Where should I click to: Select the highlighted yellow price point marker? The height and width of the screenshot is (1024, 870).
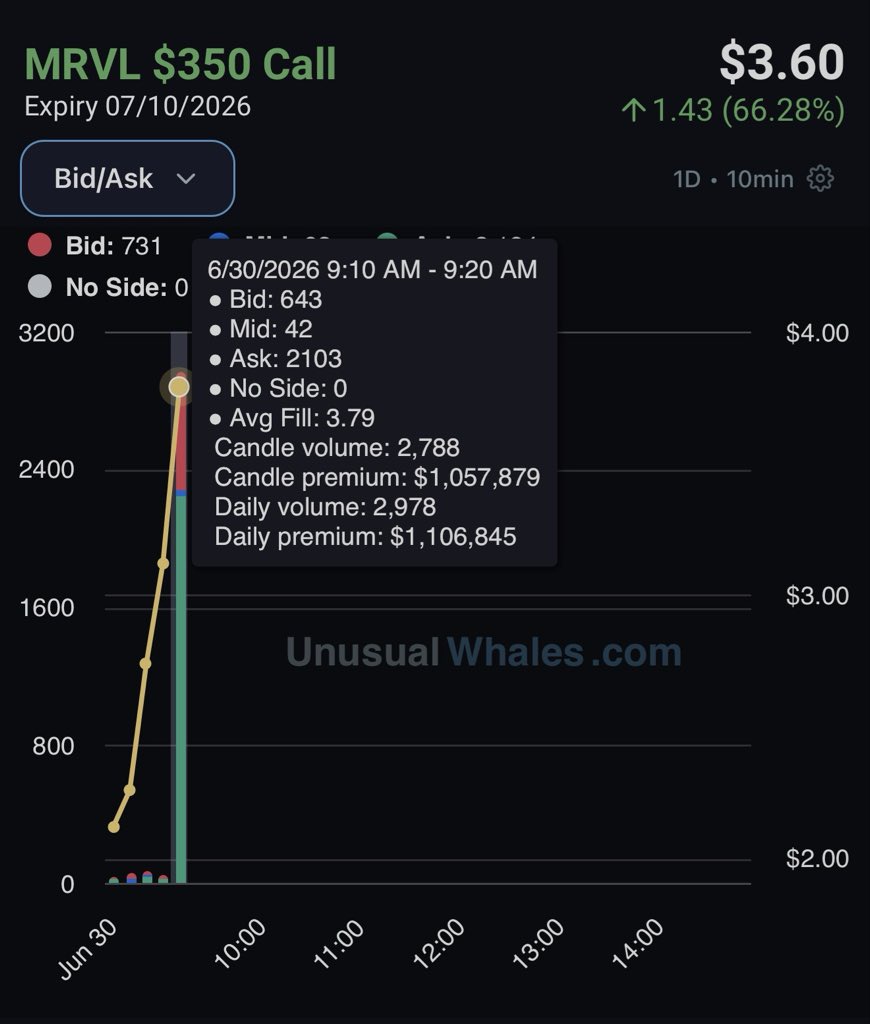click(x=179, y=387)
